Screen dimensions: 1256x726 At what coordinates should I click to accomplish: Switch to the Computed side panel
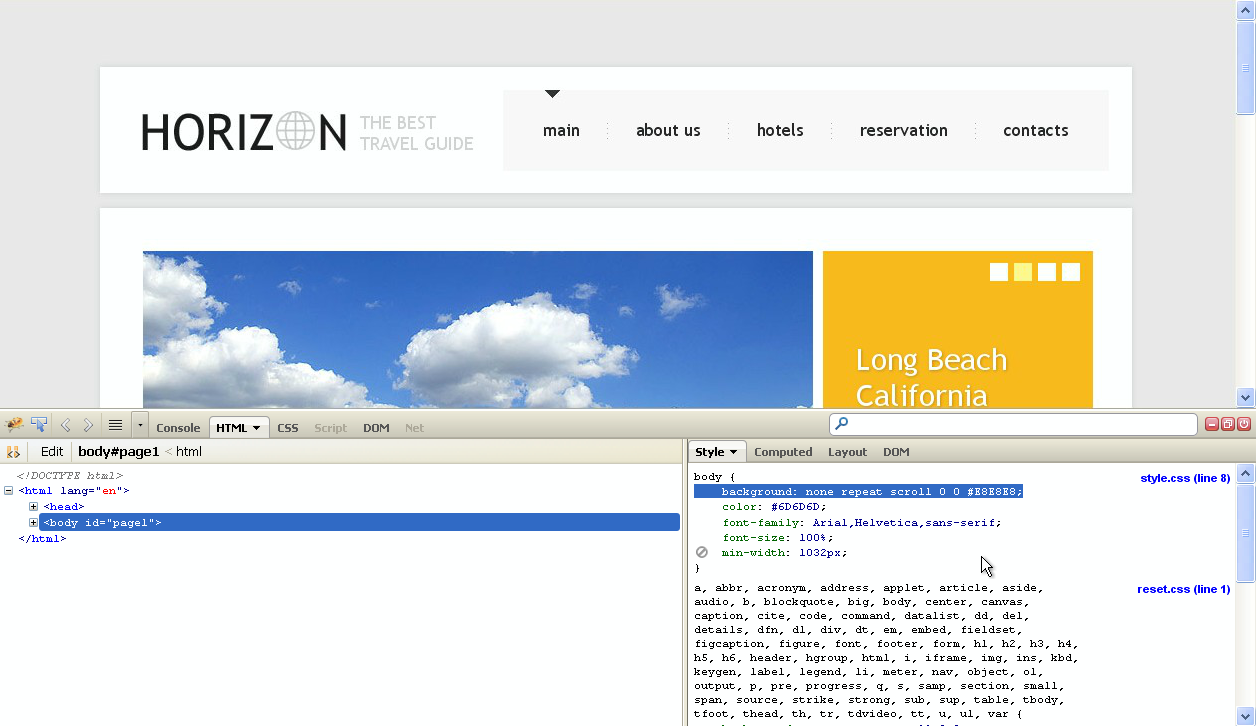coord(783,452)
